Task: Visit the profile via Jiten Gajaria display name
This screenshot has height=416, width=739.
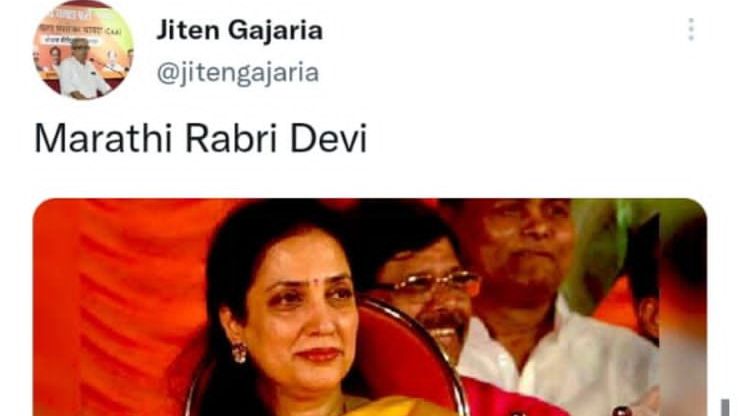Action: pyautogui.click(x=239, y=31)
